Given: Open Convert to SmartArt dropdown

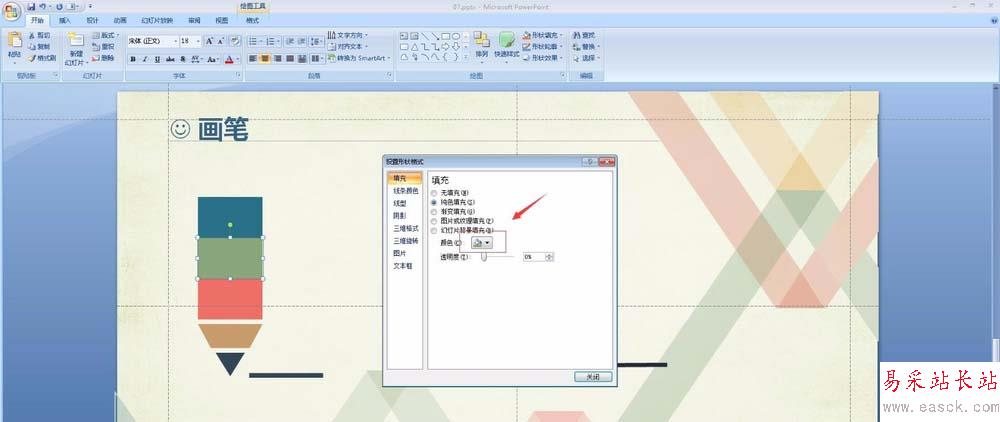Looking at the screenshot, I should (358, 58).
